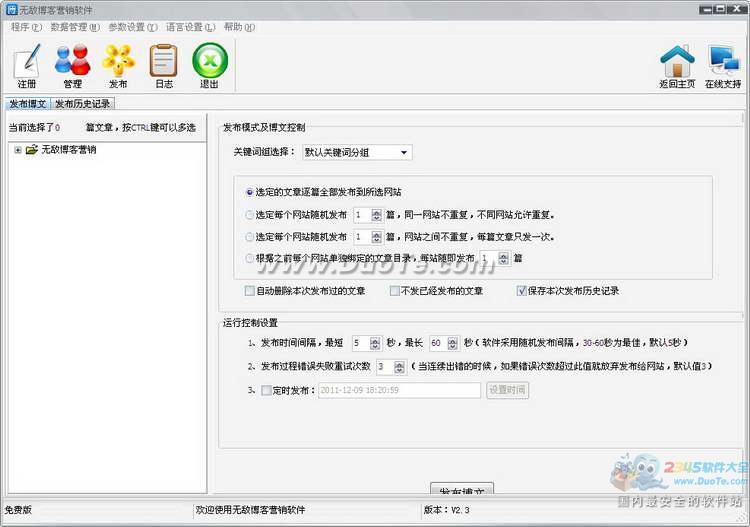Open the 数据管理 menu
This screenshot has height=527, width=750.
pyautogui.click(x=75, y=27)
